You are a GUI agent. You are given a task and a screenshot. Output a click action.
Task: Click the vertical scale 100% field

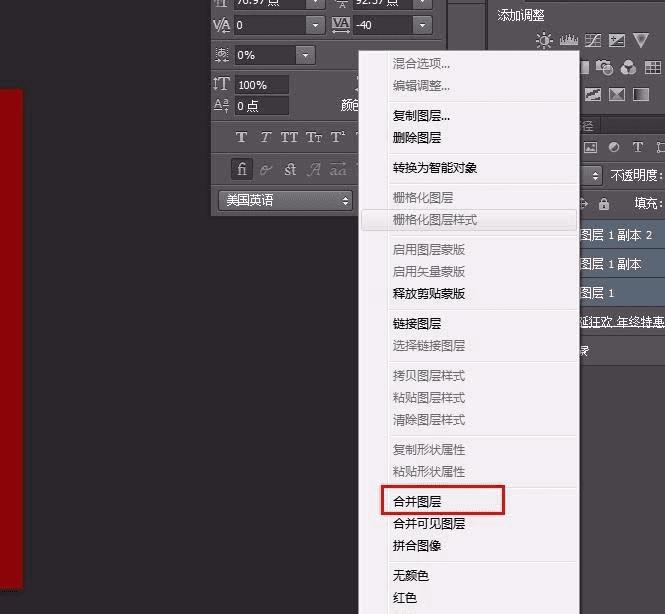(x=262, y=85)
